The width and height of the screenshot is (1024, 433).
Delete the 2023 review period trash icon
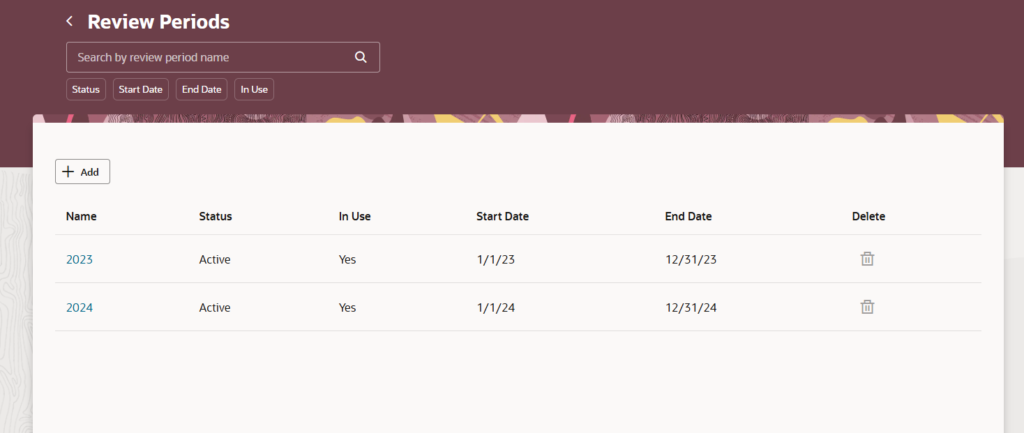tap(867, 259)
